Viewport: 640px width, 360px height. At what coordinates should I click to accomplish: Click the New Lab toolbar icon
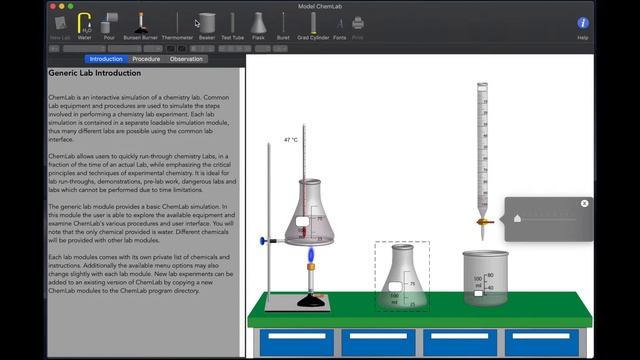coord(60,27)
